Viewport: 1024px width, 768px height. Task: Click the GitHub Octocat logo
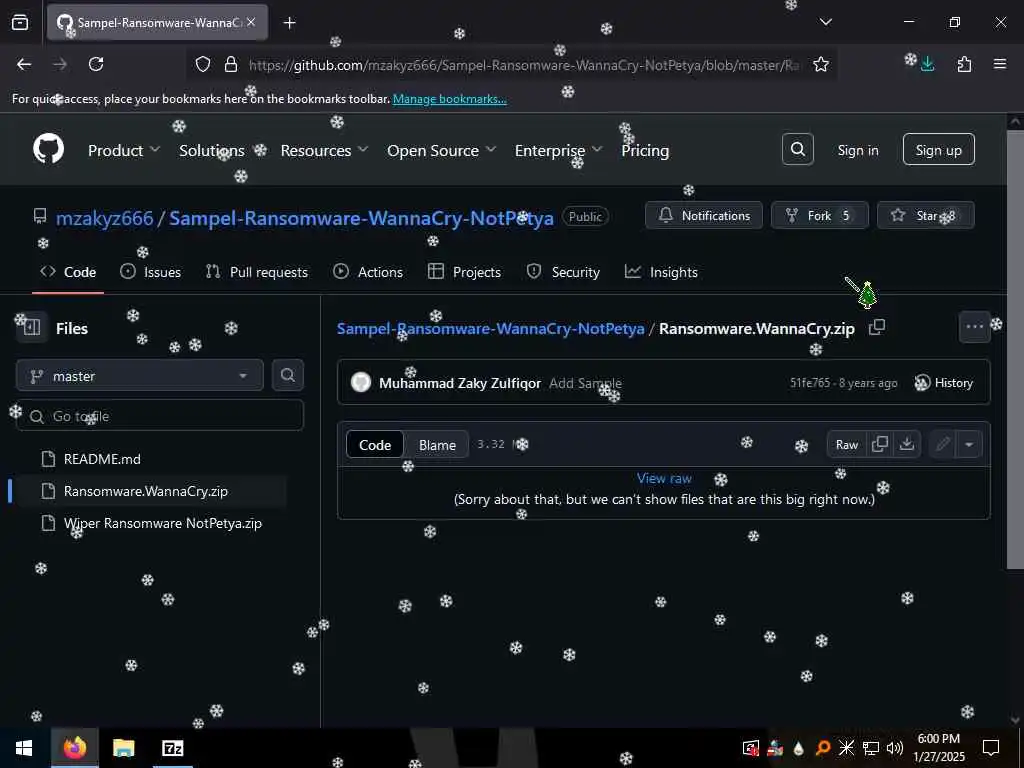click(x=48, y=150)
